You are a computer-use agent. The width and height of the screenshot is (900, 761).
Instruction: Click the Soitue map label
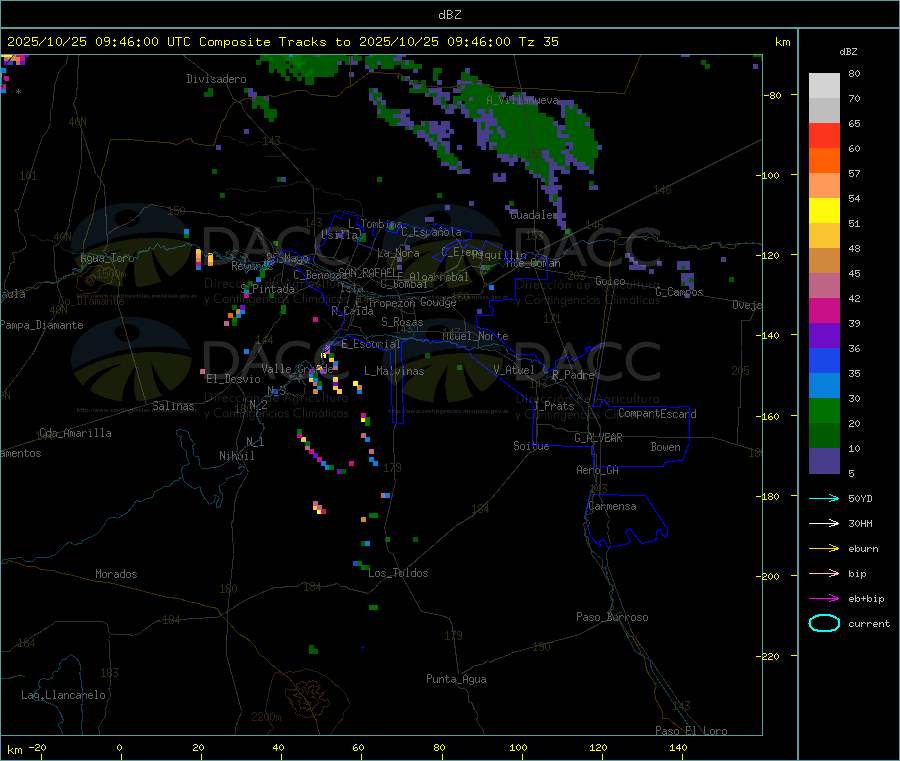click(x=531, y=446)
